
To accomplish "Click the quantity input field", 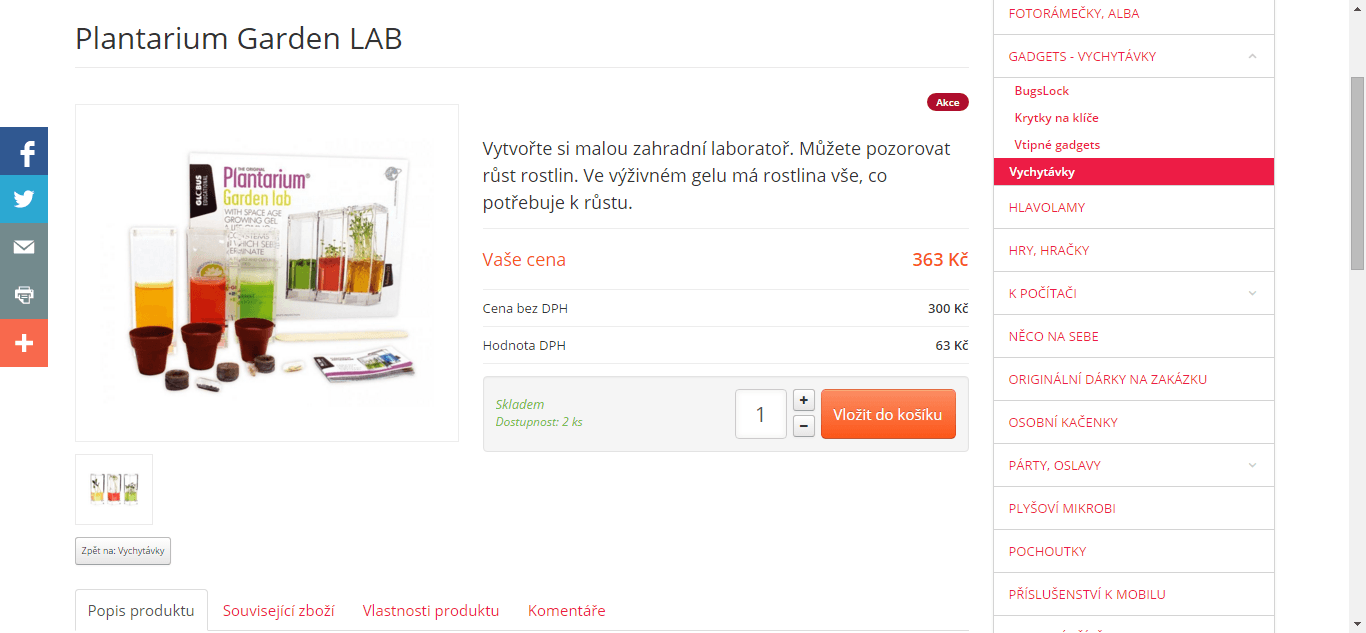I will click(x=761, y=414).
